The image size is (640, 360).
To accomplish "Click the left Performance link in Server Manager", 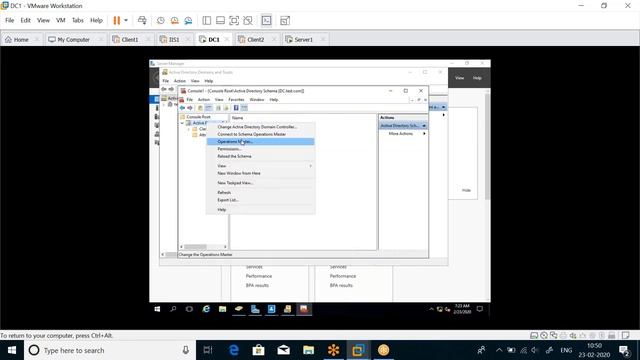I will tap(259, 276).
